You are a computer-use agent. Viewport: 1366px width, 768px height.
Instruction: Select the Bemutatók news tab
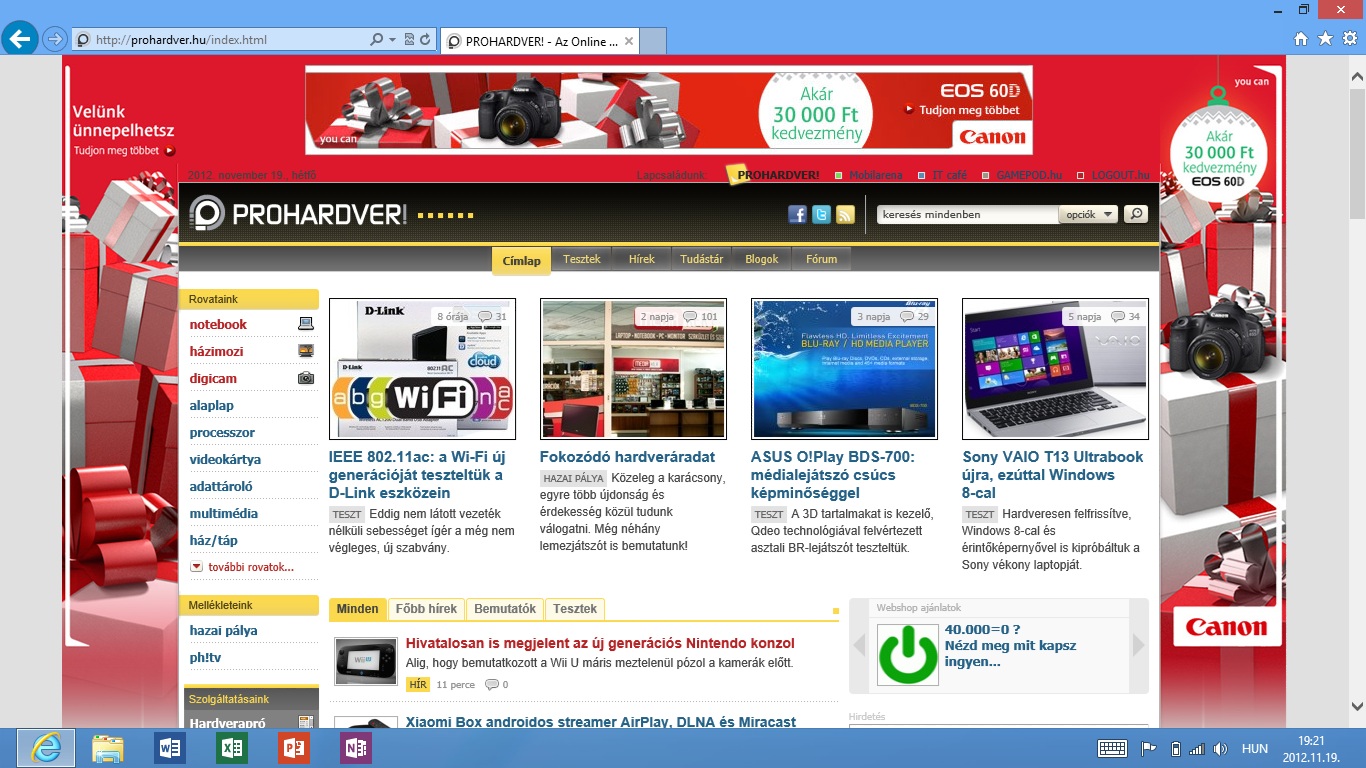click(x=505, y=609)
